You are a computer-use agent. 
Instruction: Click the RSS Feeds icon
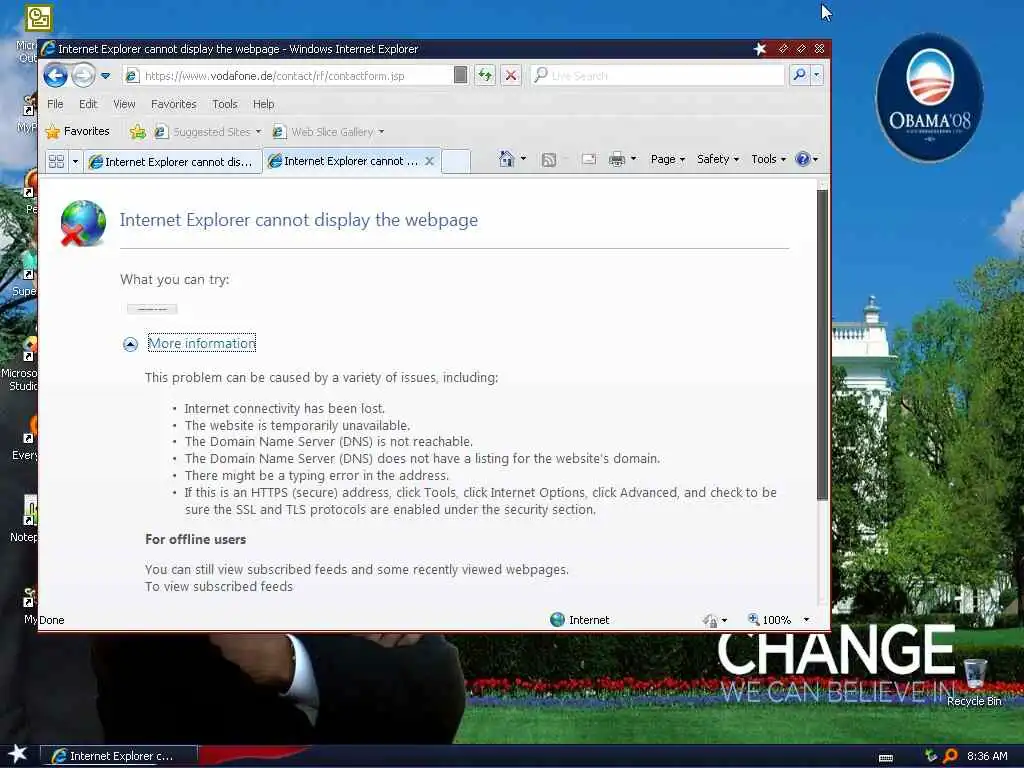click(x=549, y=160)
